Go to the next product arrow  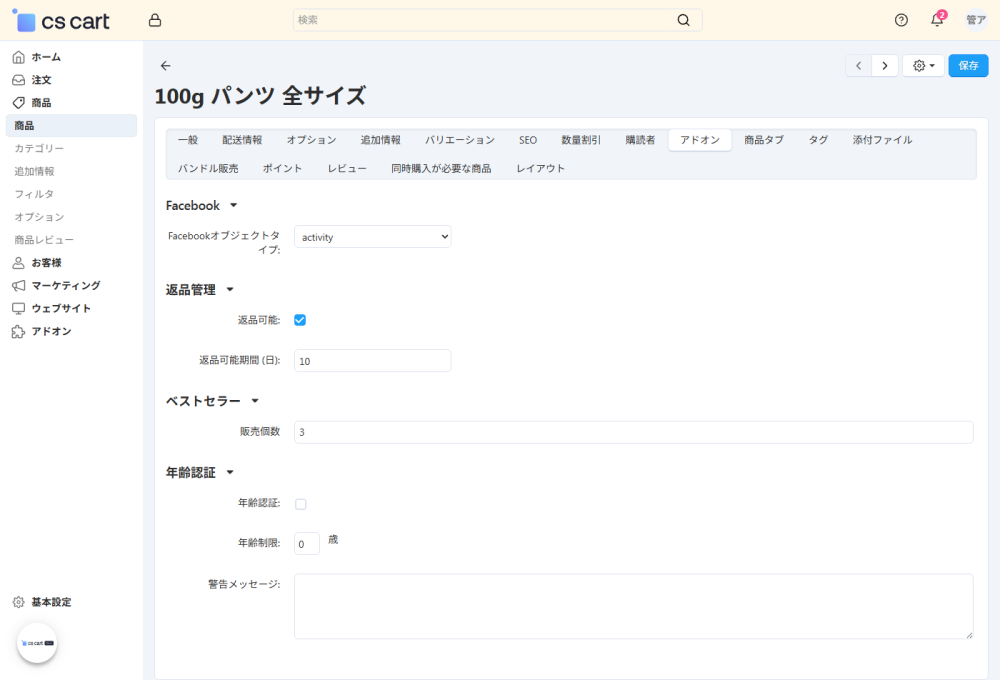tap(884, 66)
